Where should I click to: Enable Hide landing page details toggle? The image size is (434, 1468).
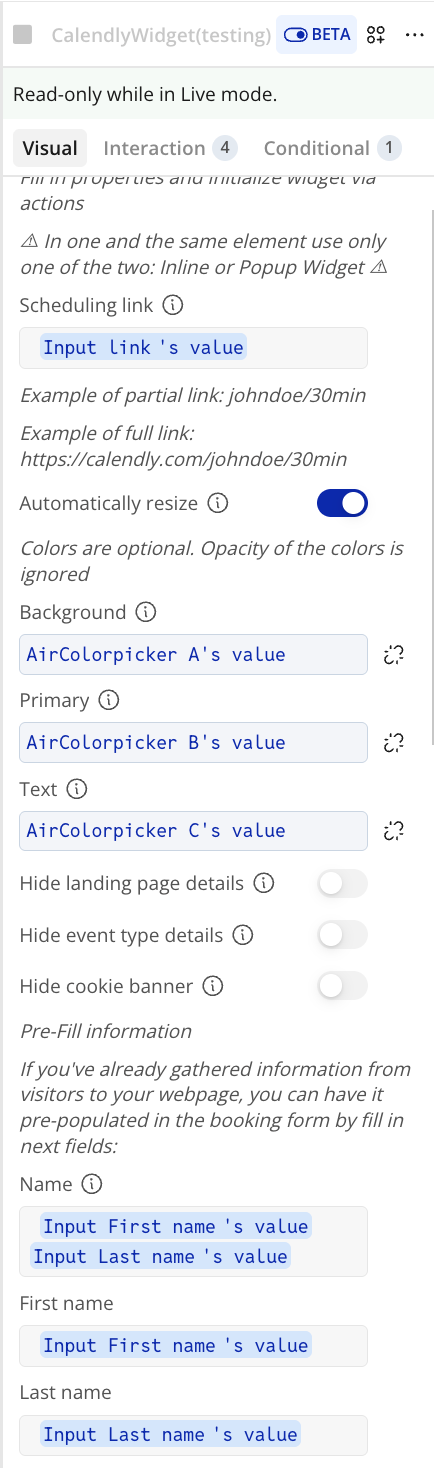[x=342, y=884]
